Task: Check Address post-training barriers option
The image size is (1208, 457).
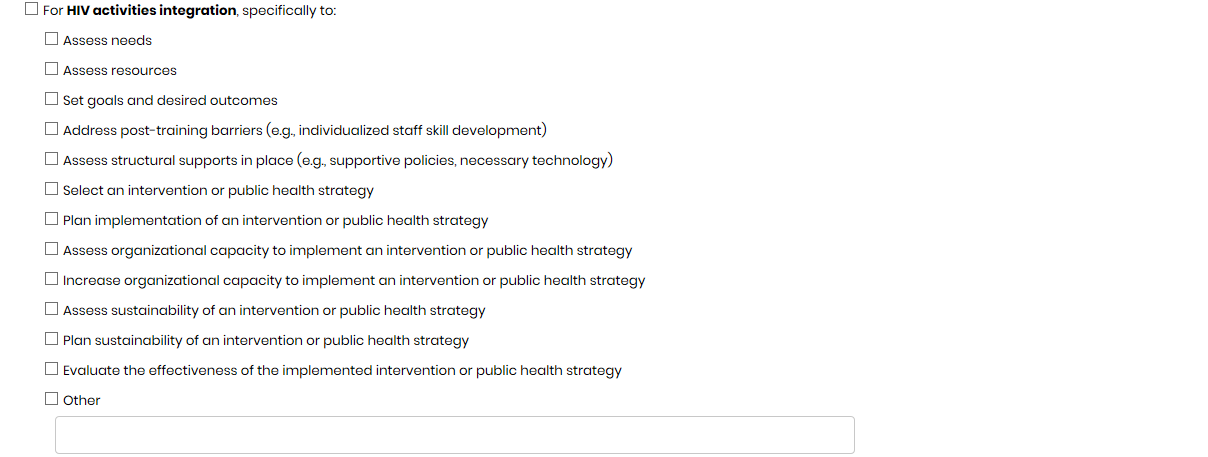Action: pos(52,130)
